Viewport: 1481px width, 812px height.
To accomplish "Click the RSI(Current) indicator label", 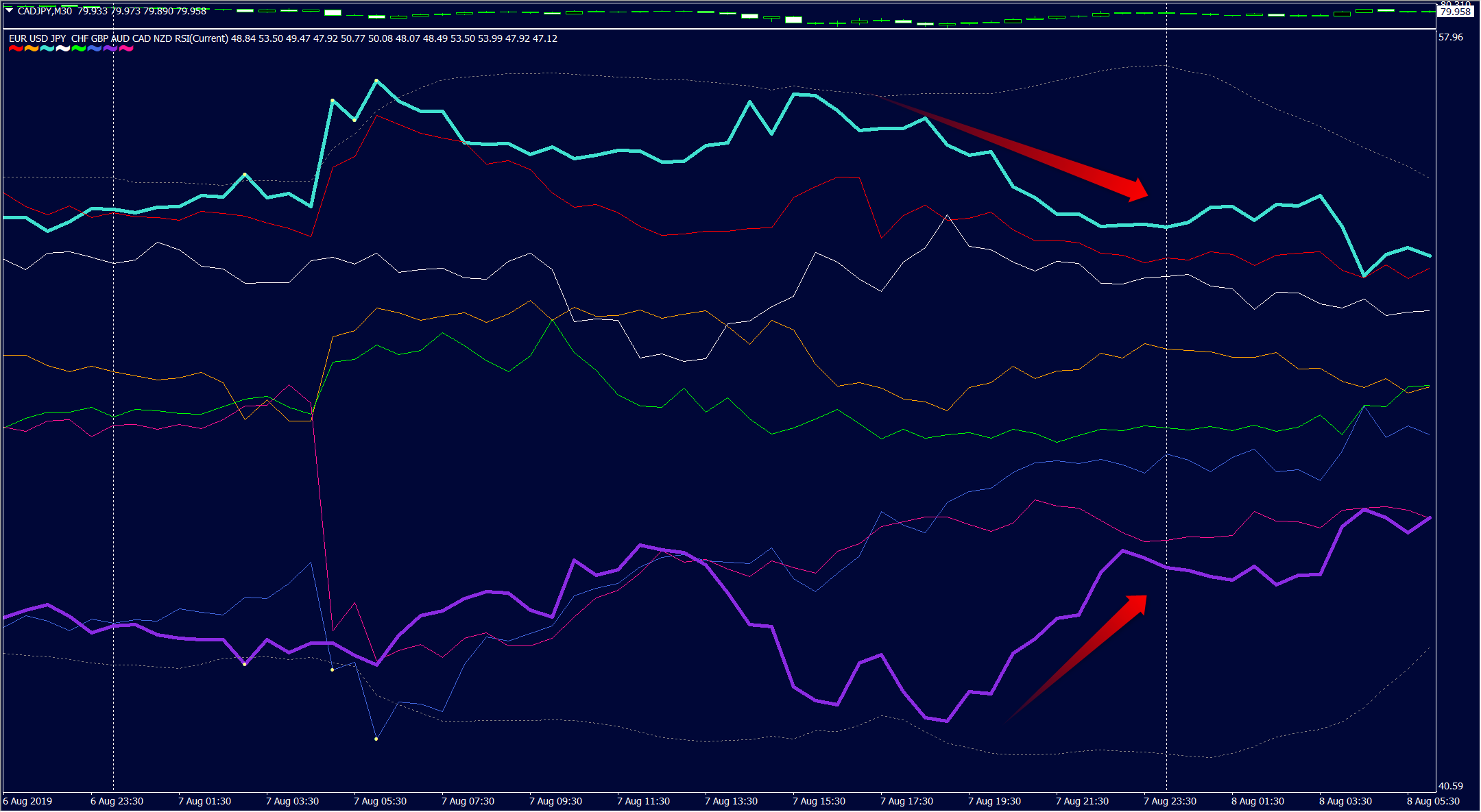I will pos(201,38).
